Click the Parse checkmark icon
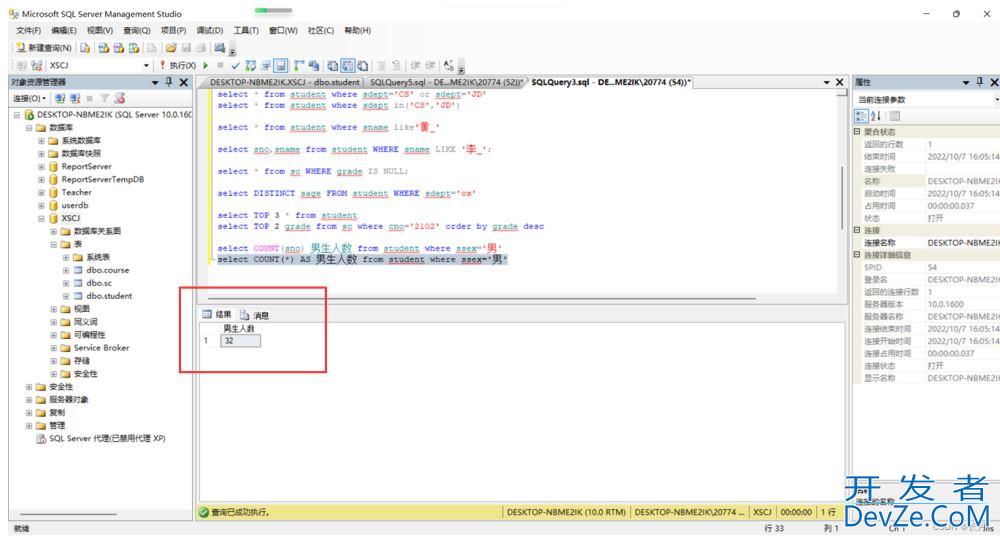Viewport: 1000px width, 538px height. (x=235, y=65)
